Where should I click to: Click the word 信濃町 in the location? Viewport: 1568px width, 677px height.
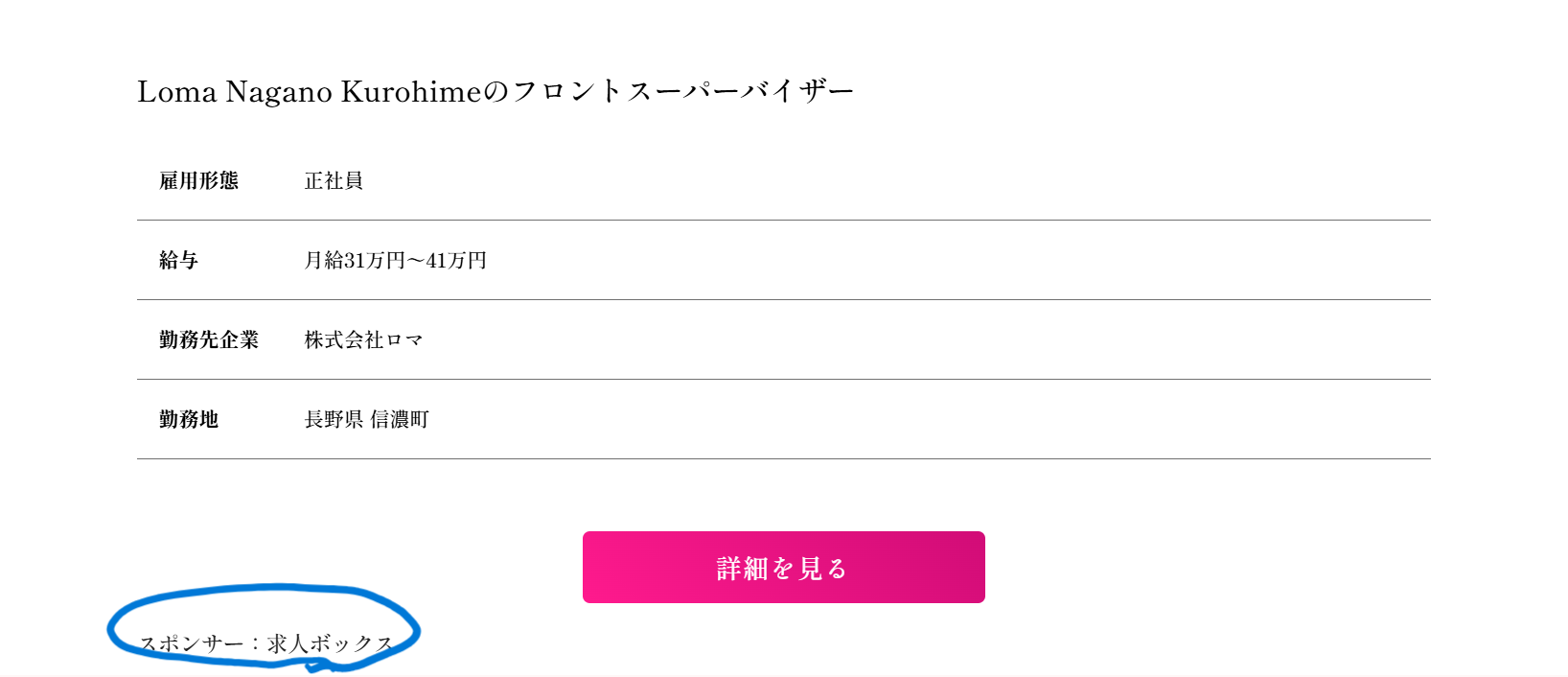click(x=400, y=419)
